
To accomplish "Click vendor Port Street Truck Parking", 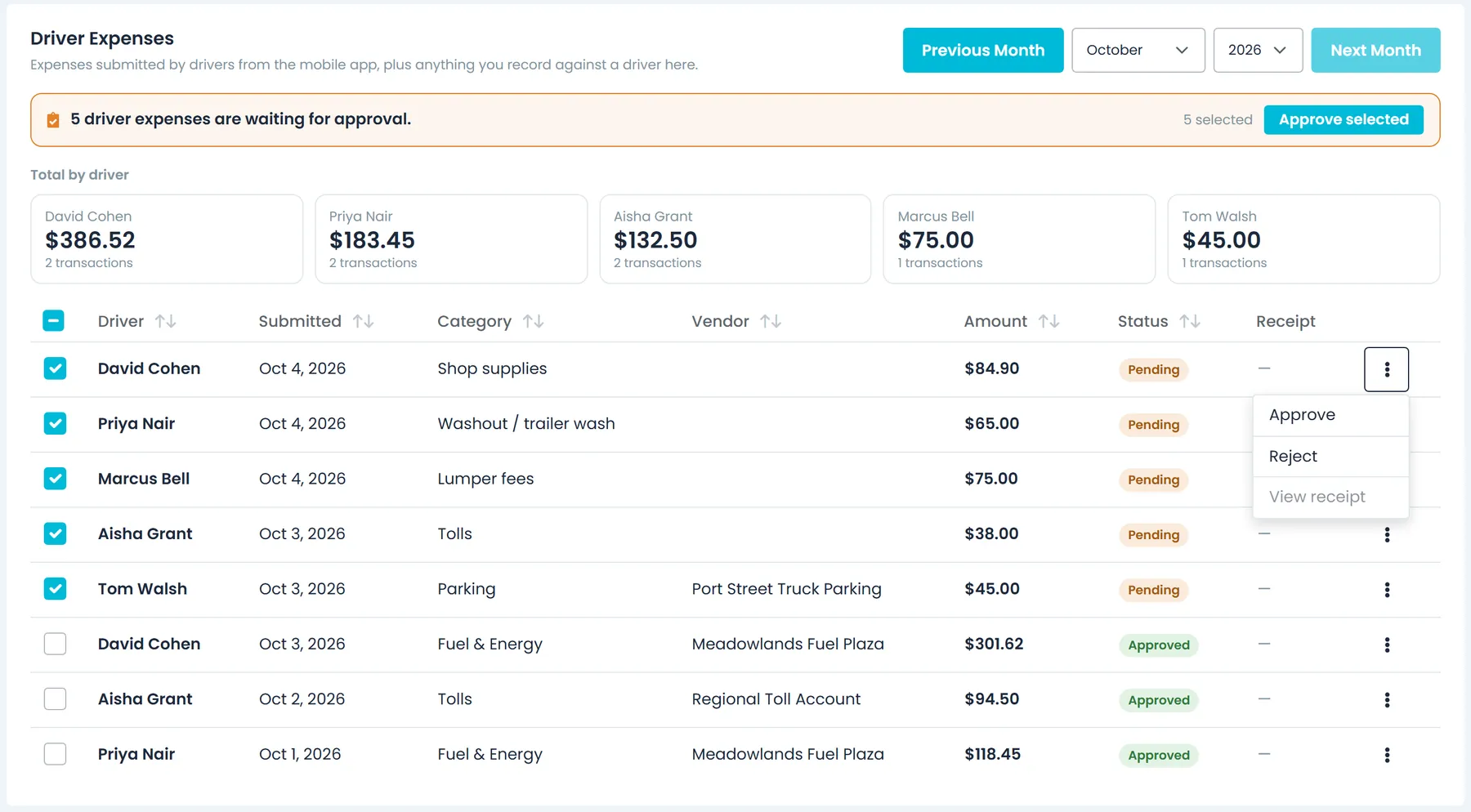I will [x=786, y=589].
